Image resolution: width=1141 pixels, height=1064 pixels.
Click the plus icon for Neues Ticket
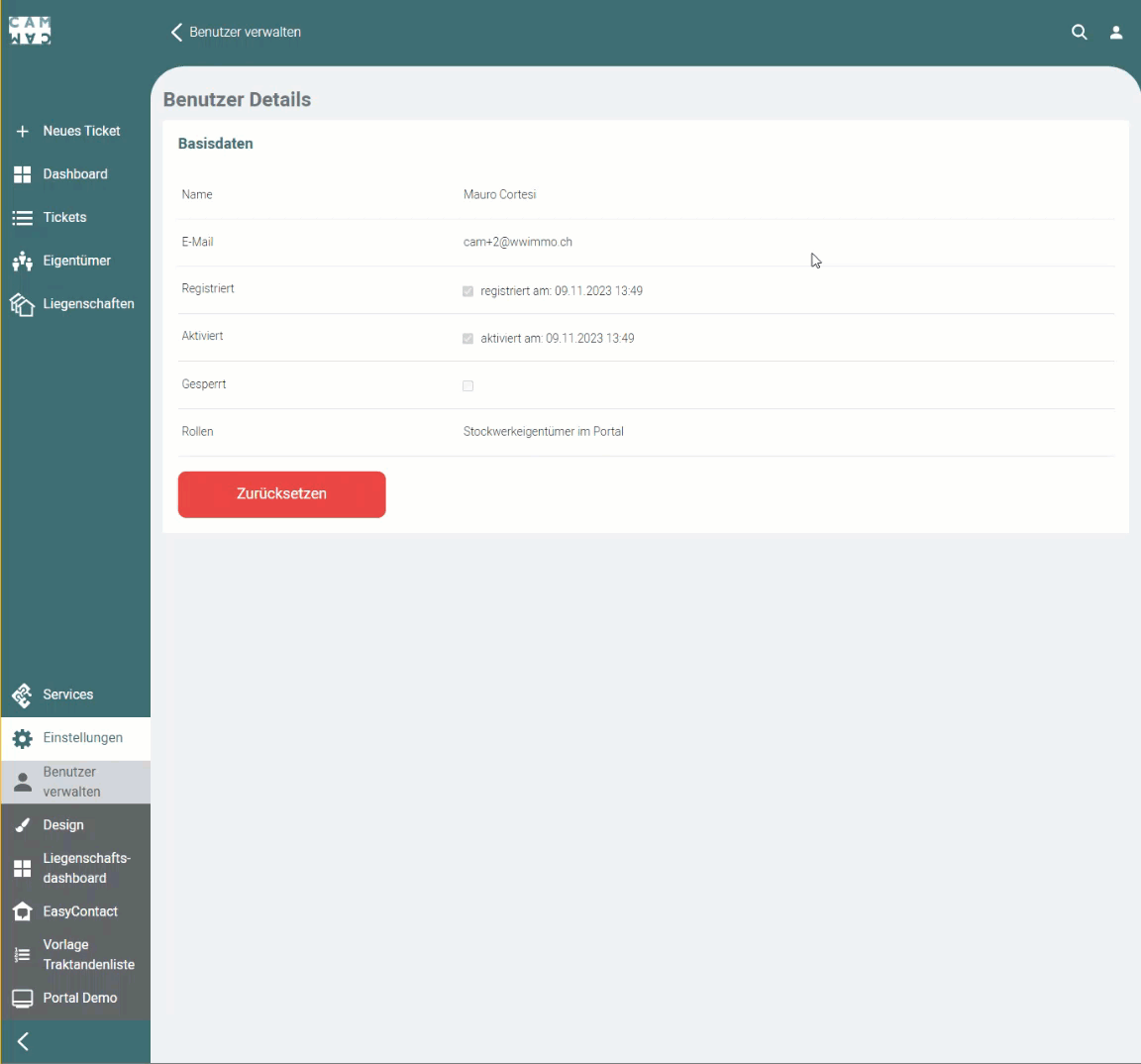pos(23,131)
